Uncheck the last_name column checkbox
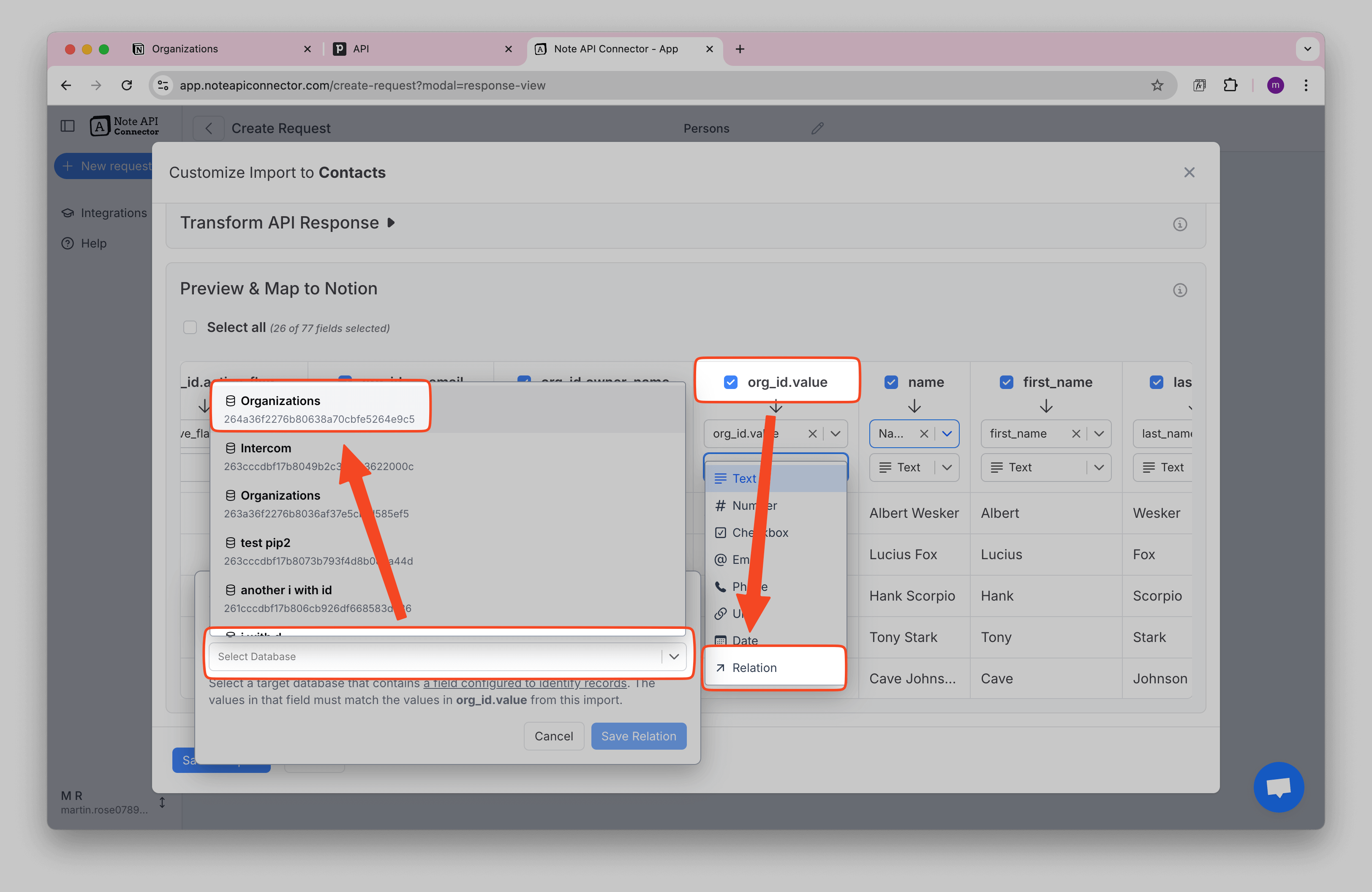 1157,382
